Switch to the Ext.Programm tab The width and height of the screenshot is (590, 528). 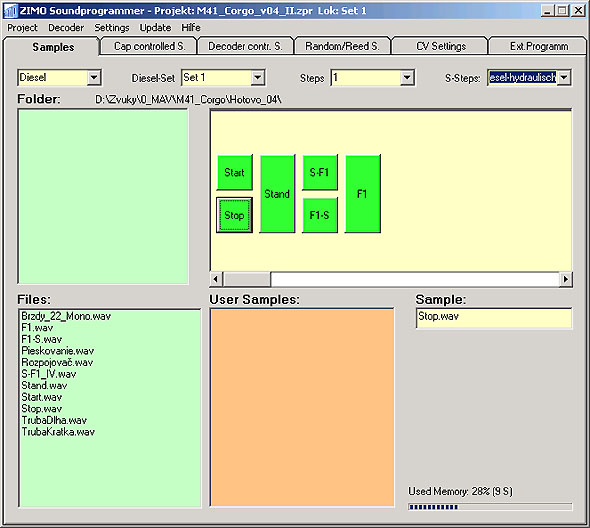point(538,46)
